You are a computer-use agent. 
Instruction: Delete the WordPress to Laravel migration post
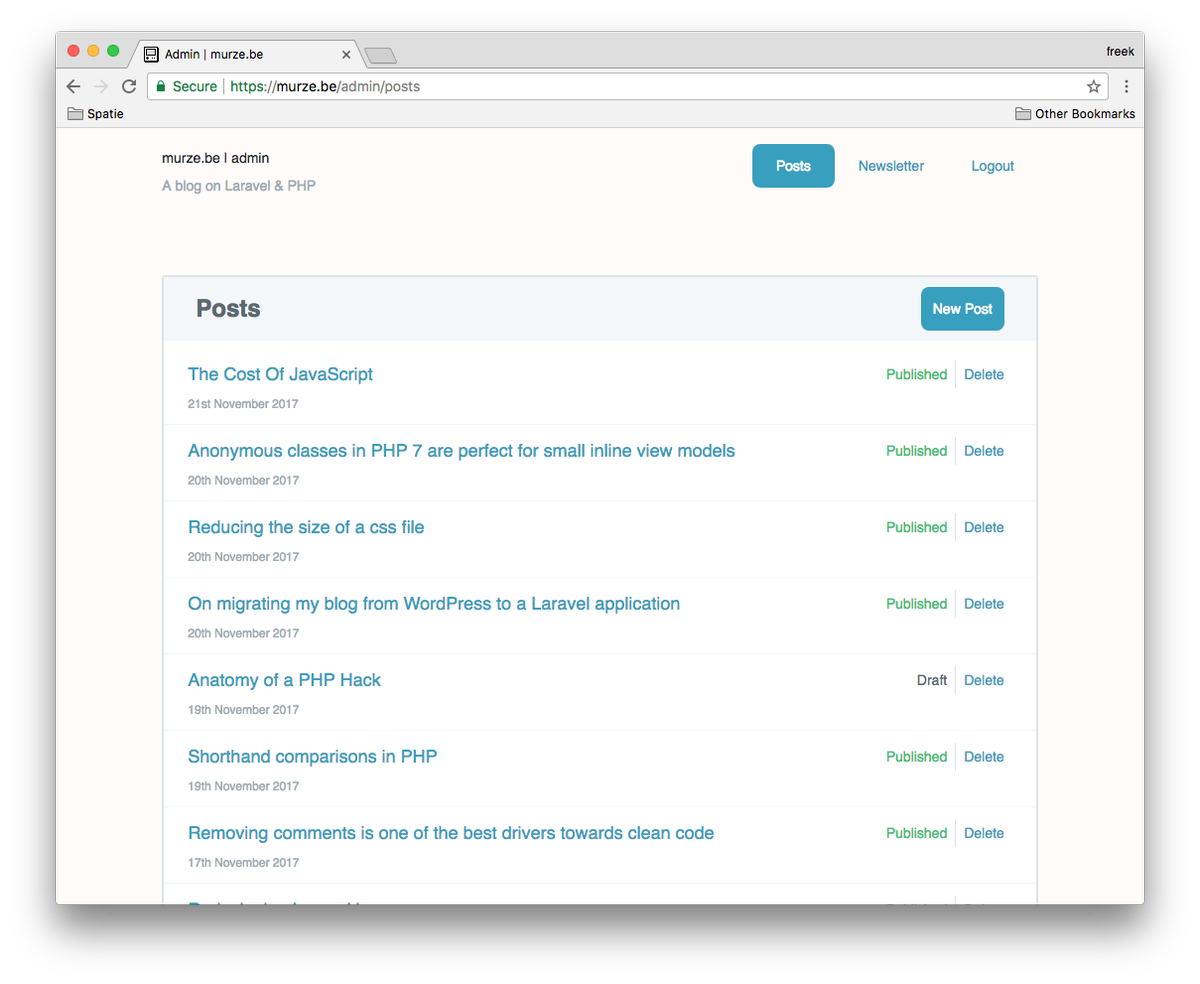point(984,604)
